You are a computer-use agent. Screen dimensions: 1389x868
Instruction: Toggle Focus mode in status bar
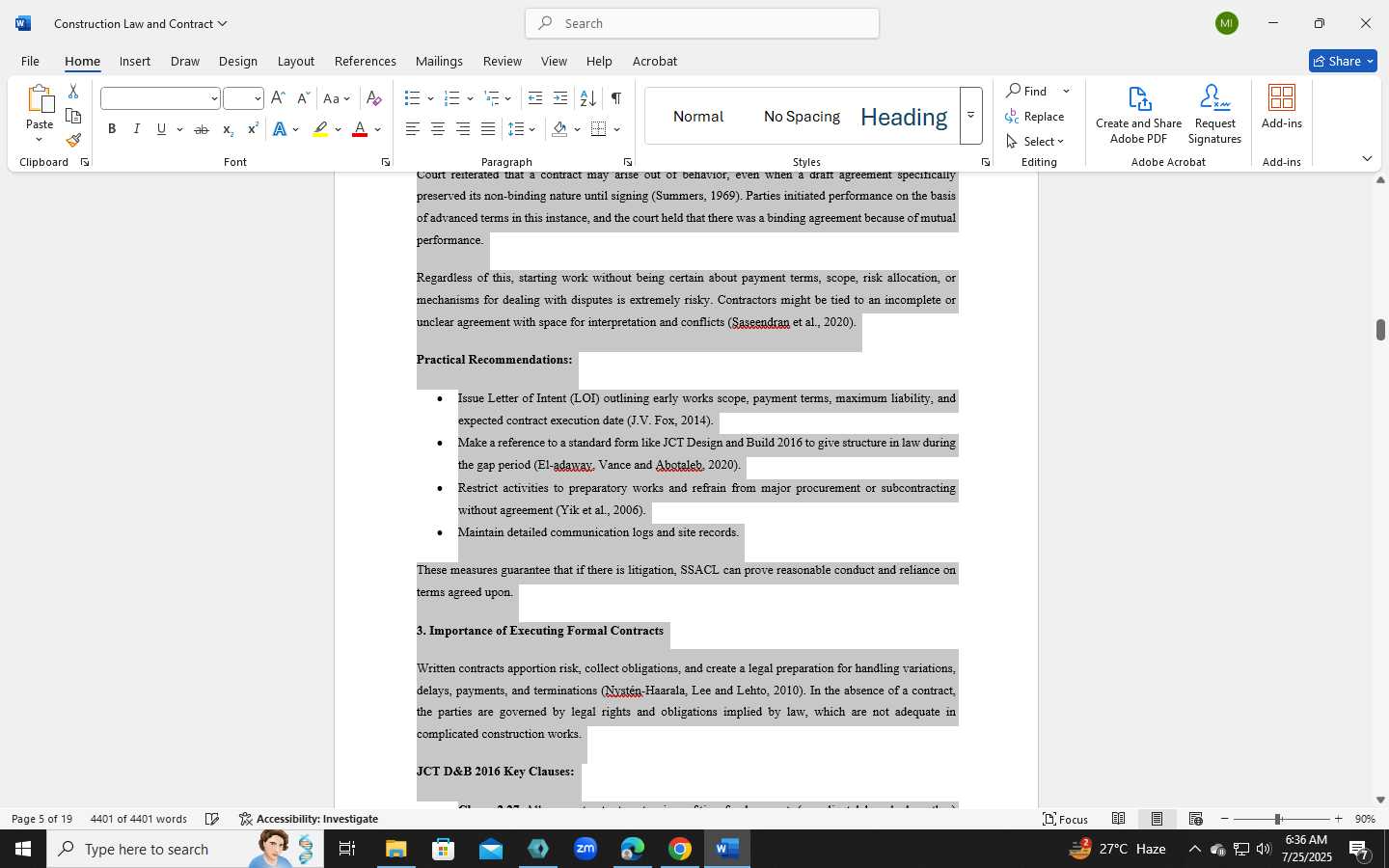tap(1066, 819)
